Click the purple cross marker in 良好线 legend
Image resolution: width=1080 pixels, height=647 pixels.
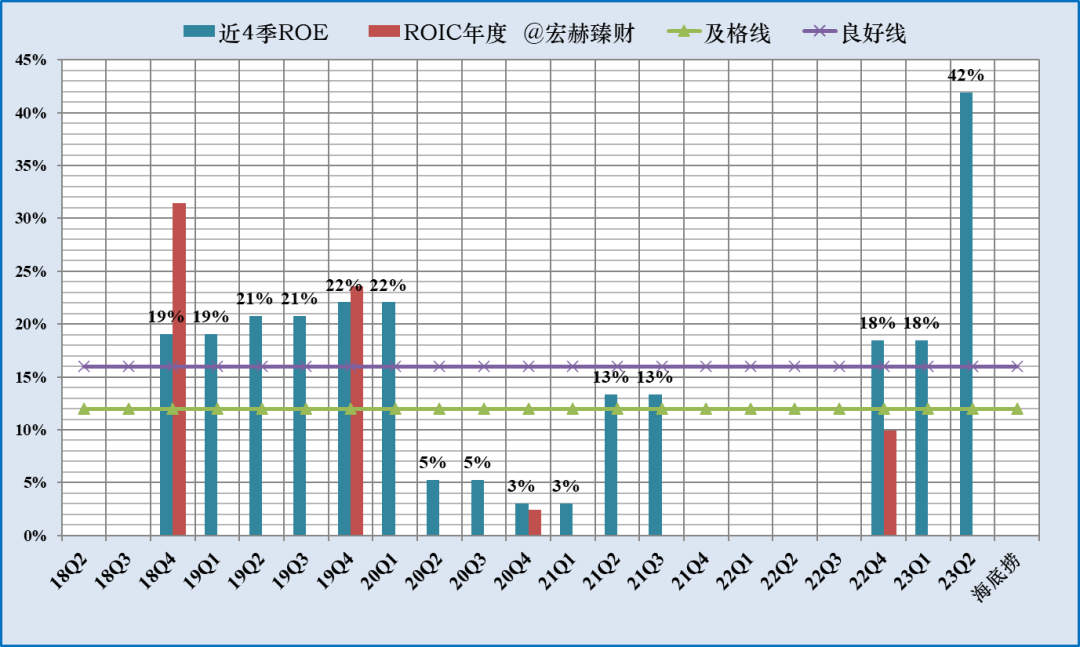pyautogui.click(x=820, y=31)
